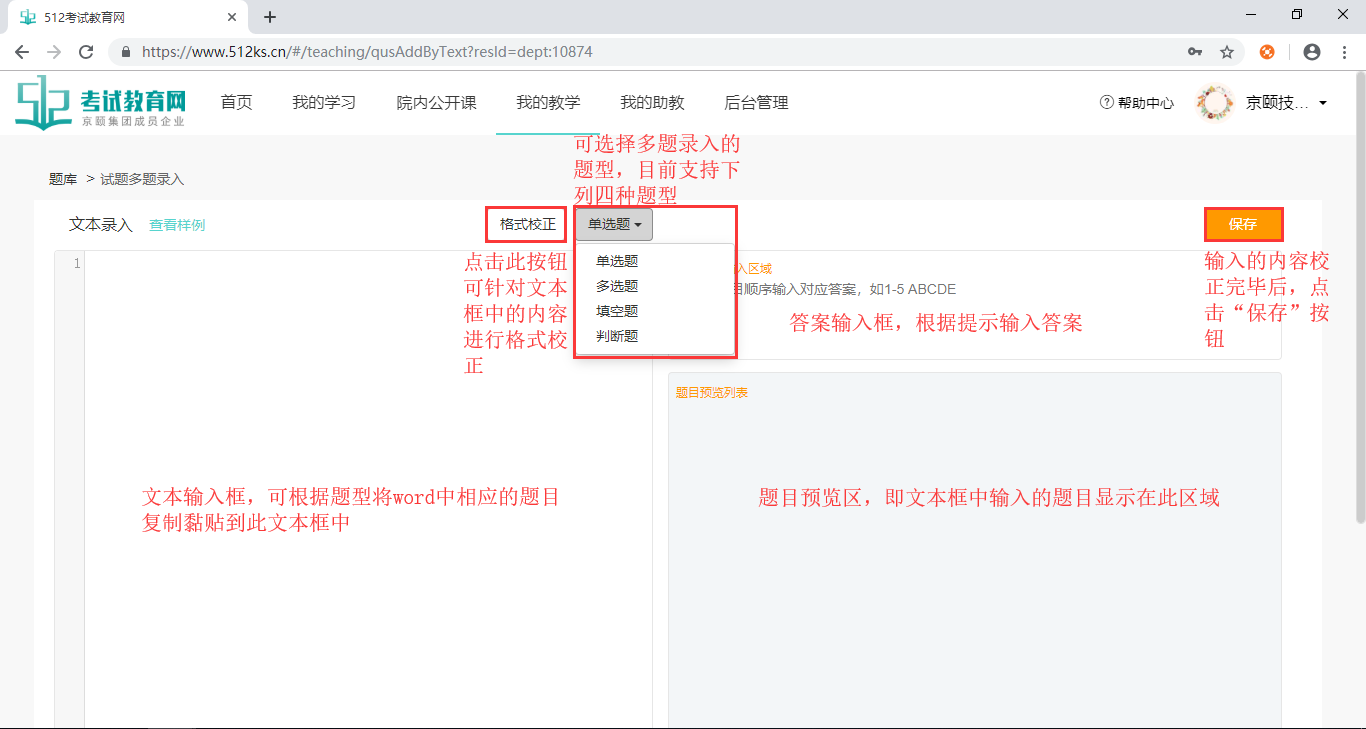Viewport: 1366px width, 729px height.
Task: Click the orange 保存 button
Action: (1243, 224)
